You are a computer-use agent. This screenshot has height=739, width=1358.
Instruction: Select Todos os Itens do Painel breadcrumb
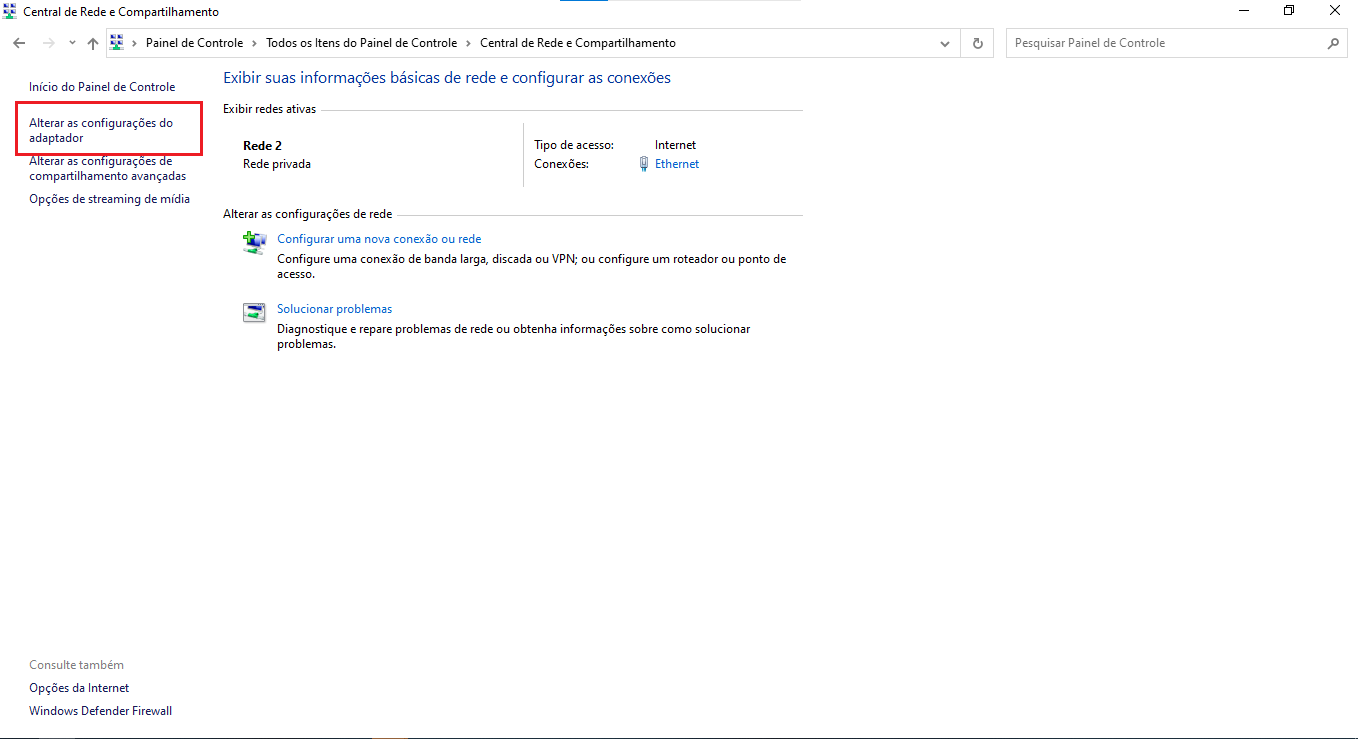click(361, 43)
